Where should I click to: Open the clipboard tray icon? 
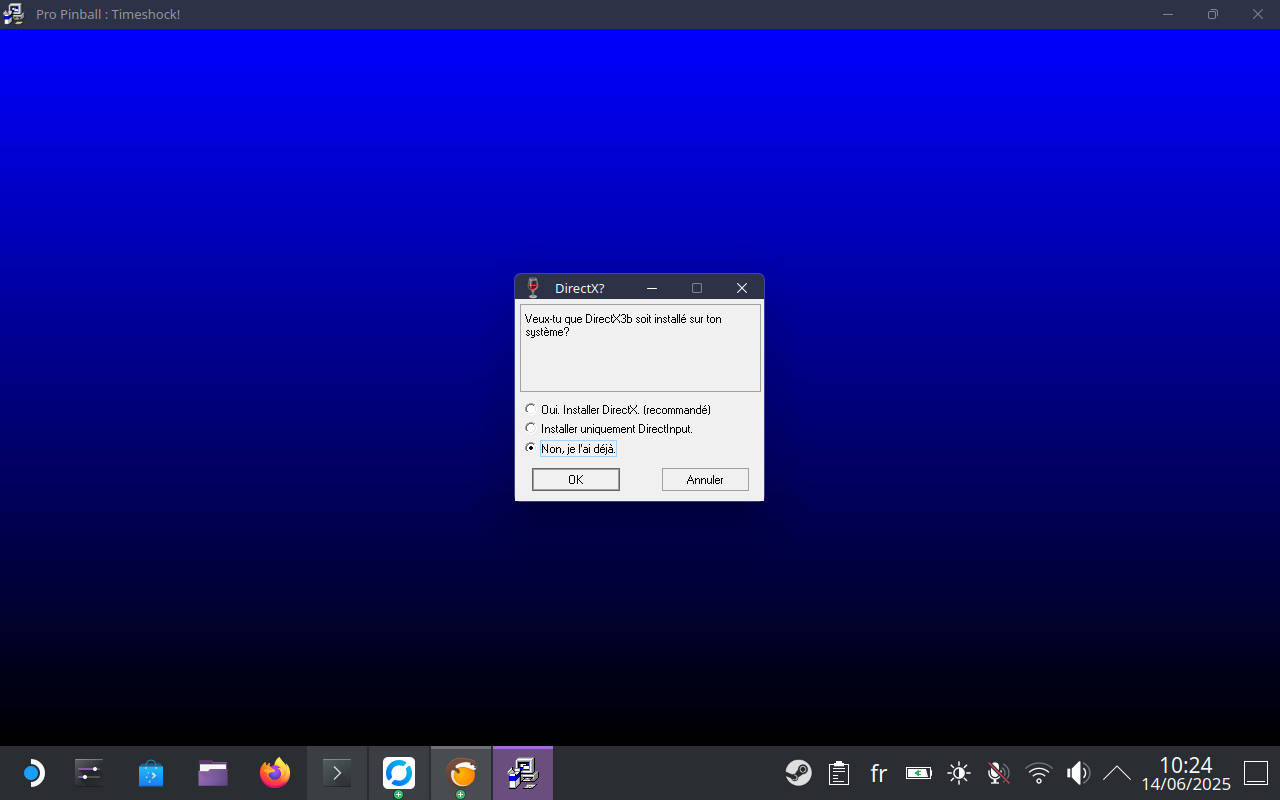(x=839, y=773)
